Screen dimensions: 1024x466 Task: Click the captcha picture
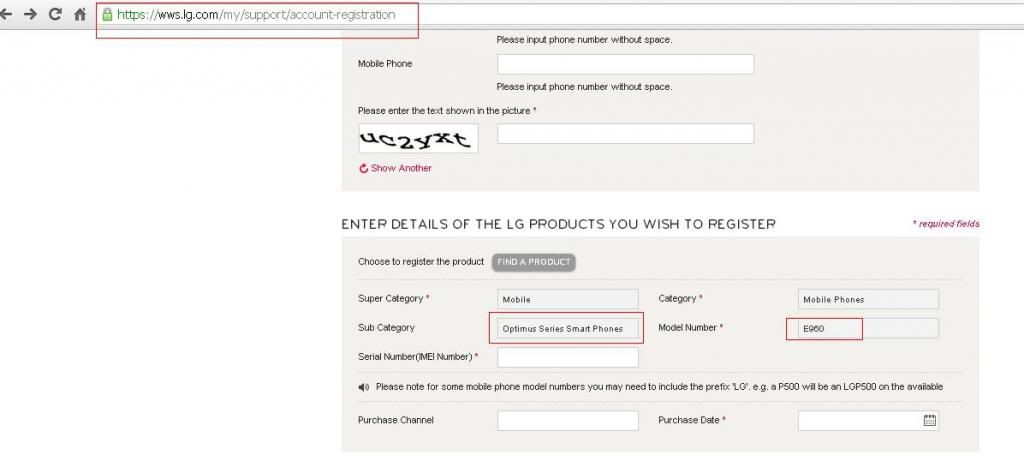(418, 139)
